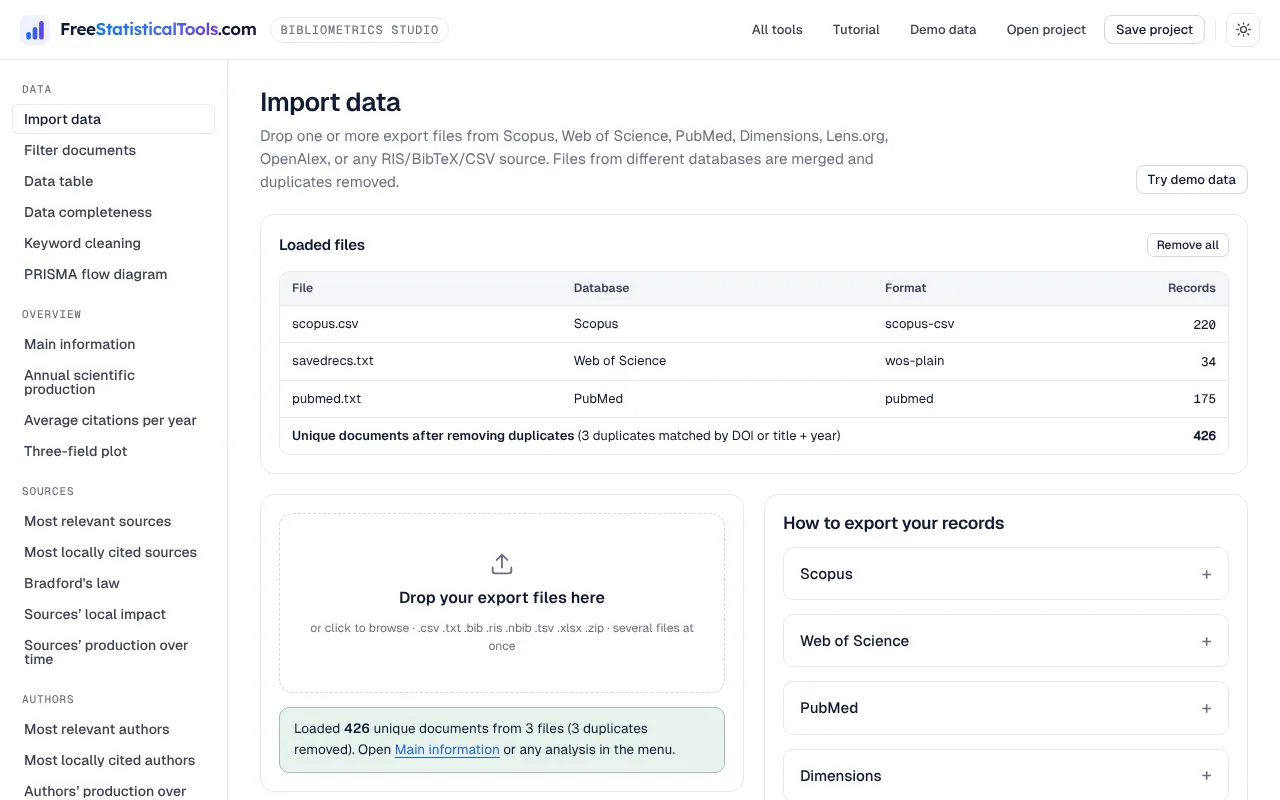
Task: Click the pubmed.txt file name
Action: 327,398
